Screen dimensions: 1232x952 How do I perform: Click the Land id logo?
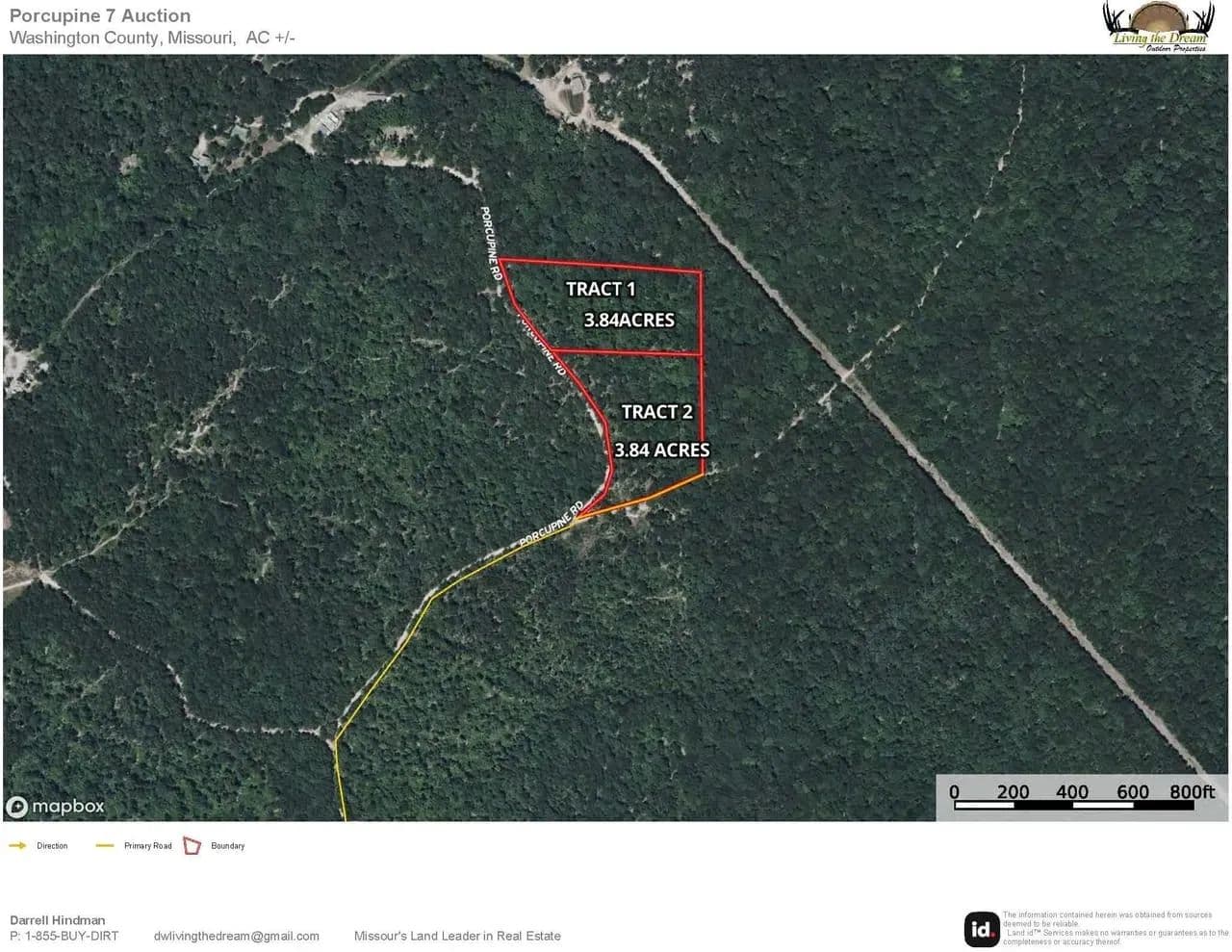click(x=982, y=929)
